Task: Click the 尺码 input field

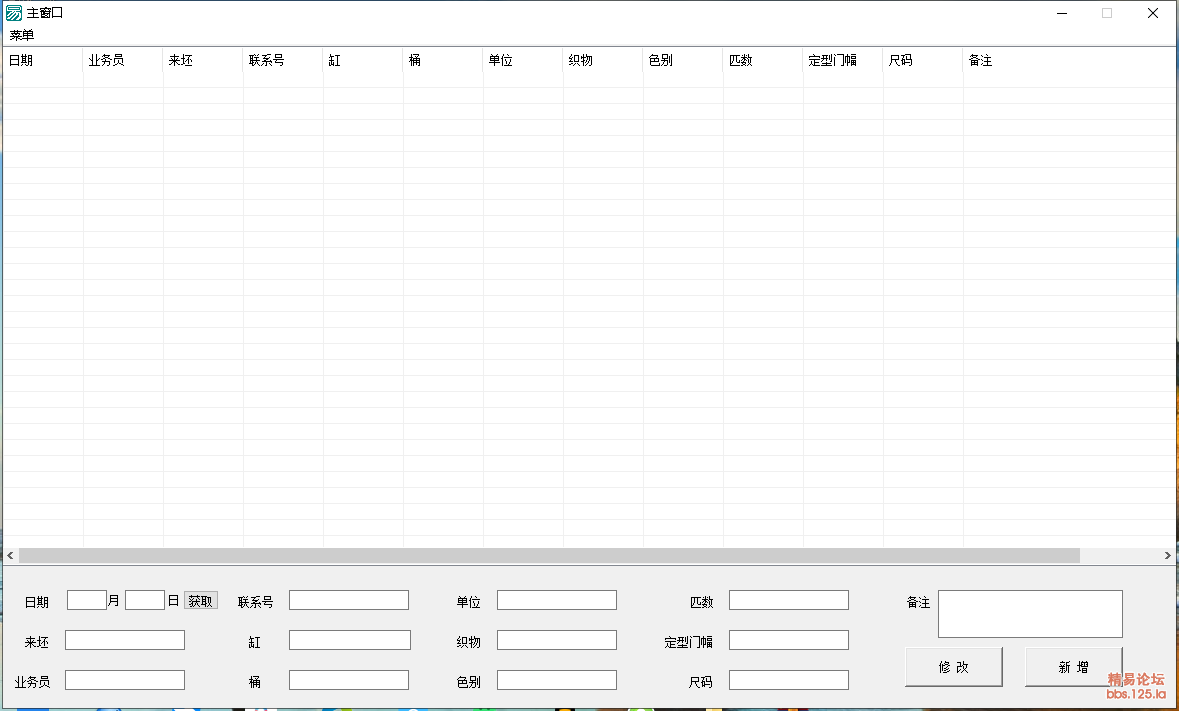Action: pos(788,680)
